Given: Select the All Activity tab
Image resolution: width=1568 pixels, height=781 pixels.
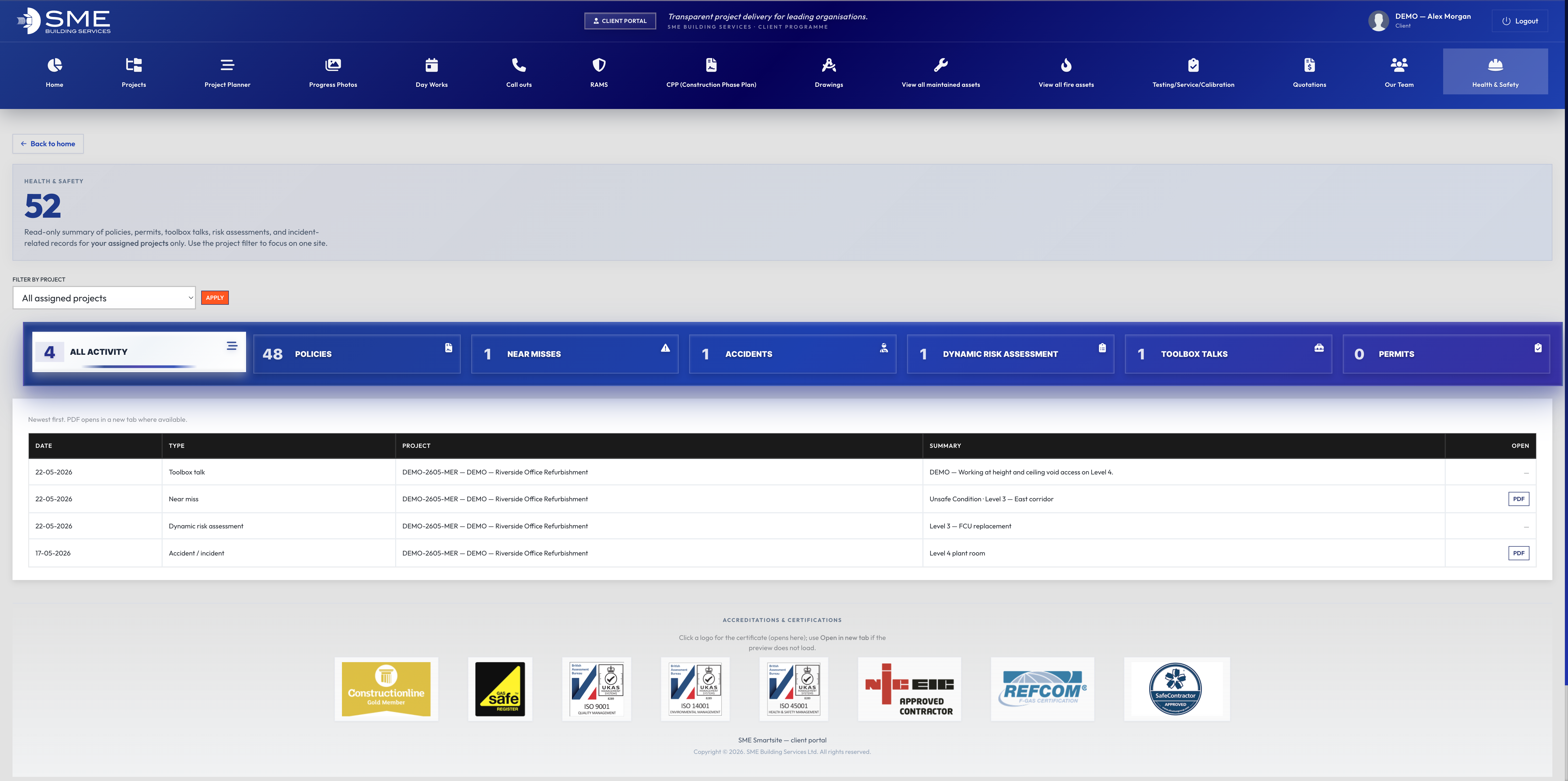Looking at the screenshot, I should click(x=139, y=352).
